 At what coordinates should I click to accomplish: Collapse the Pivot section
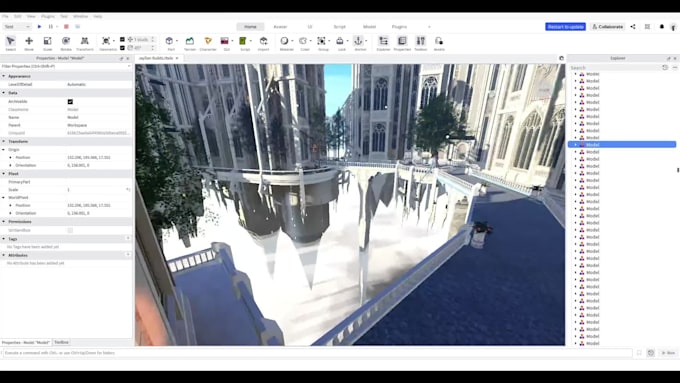(4, 173)
